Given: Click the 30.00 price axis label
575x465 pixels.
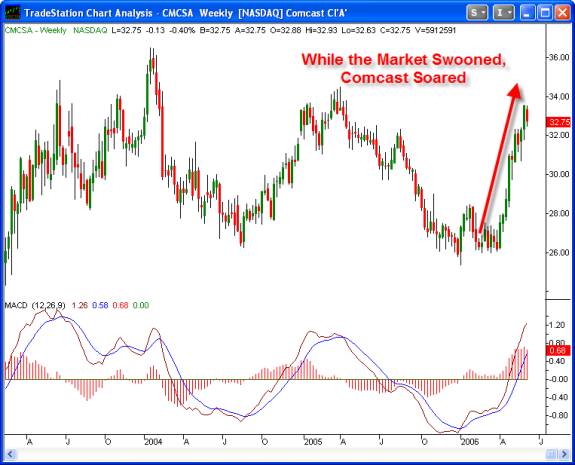Looking at the screenshot, I should click(x=559, y=174).
